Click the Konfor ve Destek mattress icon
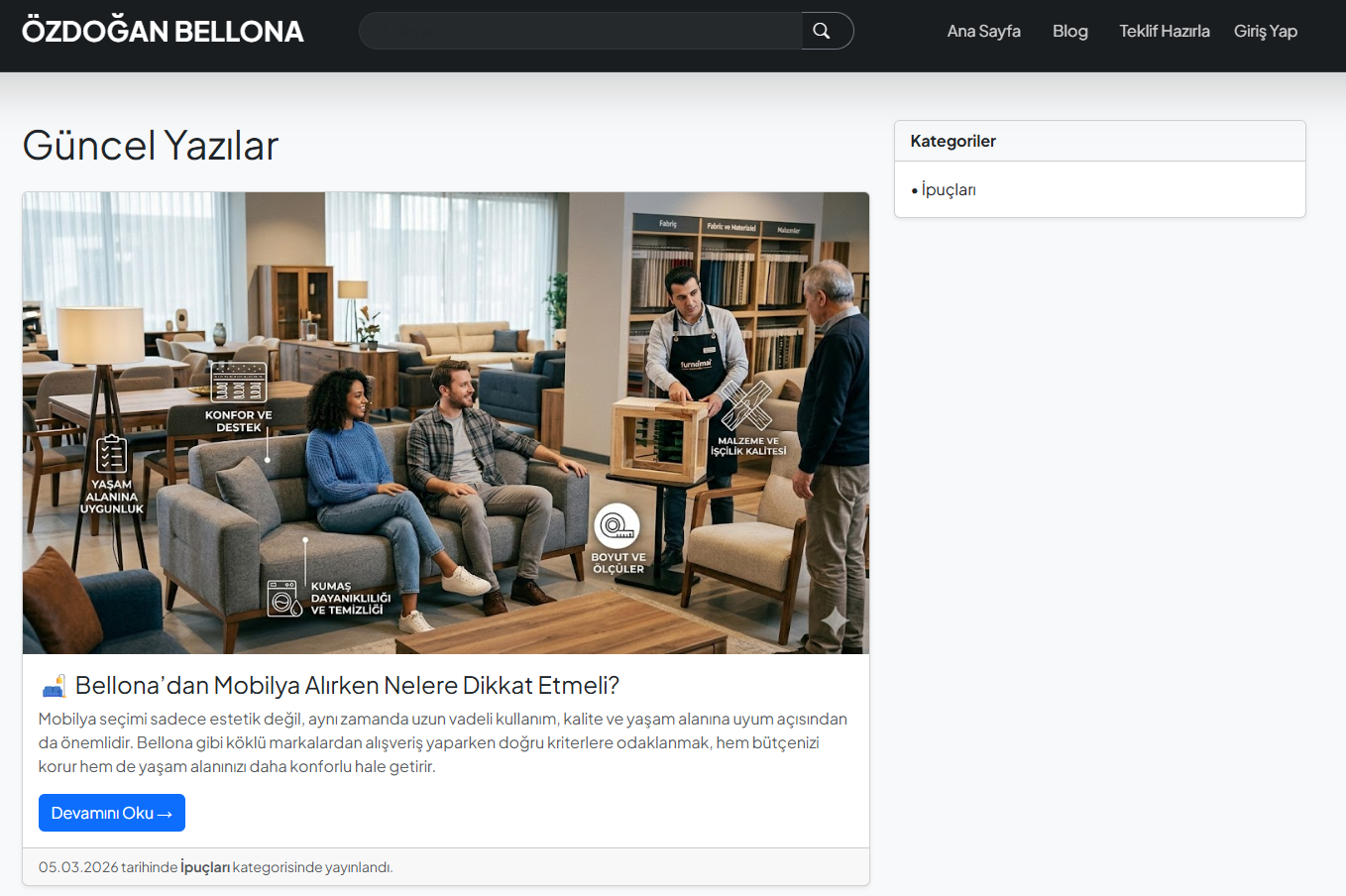The image size is (1346, 896). point(239,383)
